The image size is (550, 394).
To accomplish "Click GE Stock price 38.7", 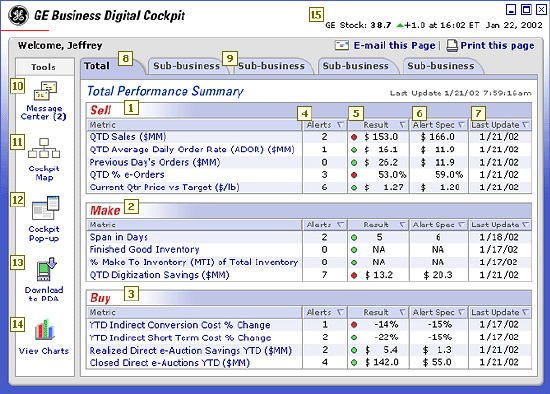I will tap(381, 25).
